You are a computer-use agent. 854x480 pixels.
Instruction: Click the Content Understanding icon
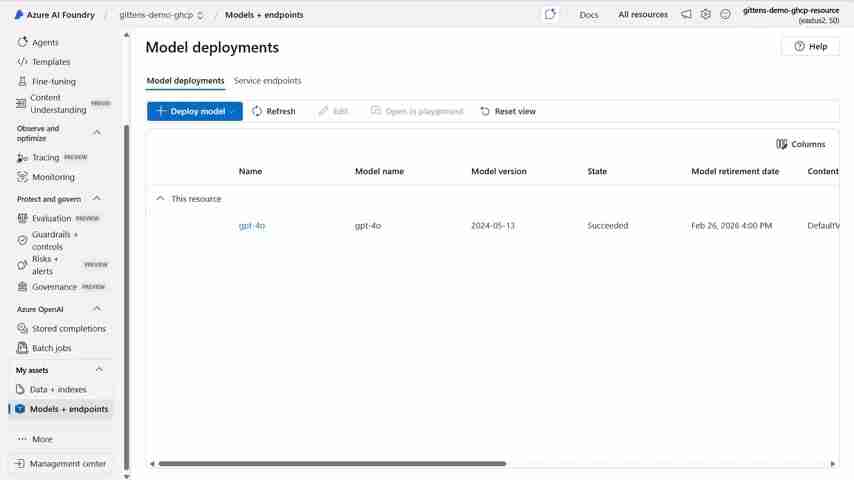[x=21, y=103]
